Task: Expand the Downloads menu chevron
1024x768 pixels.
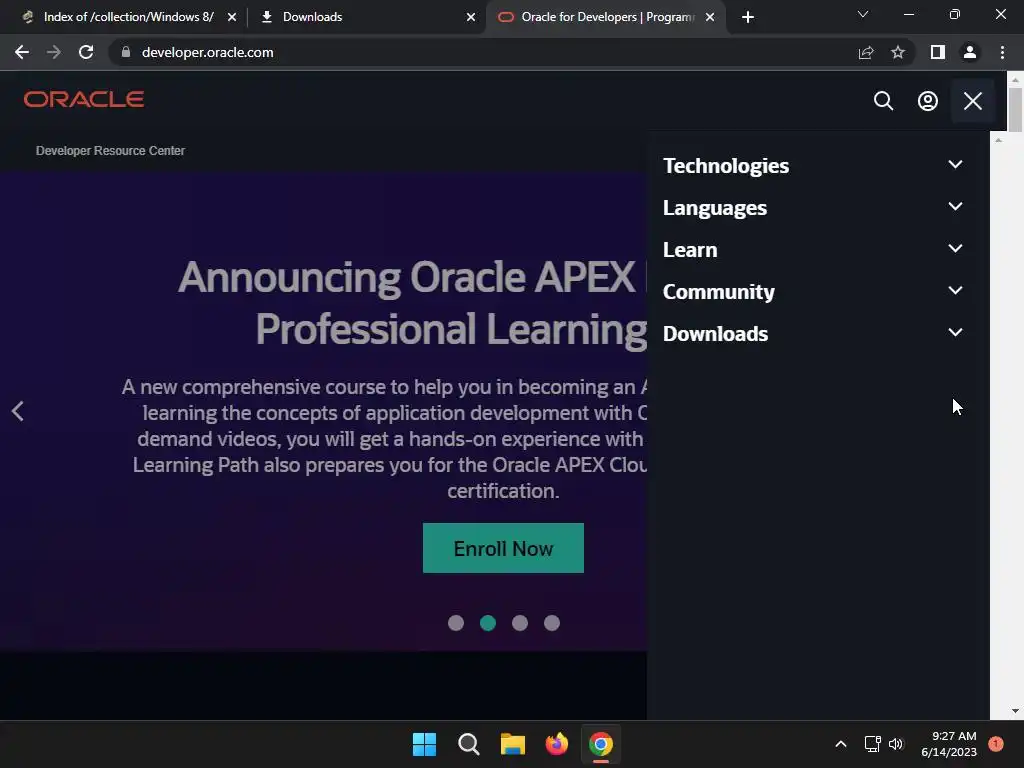Action: coord(955,332)
